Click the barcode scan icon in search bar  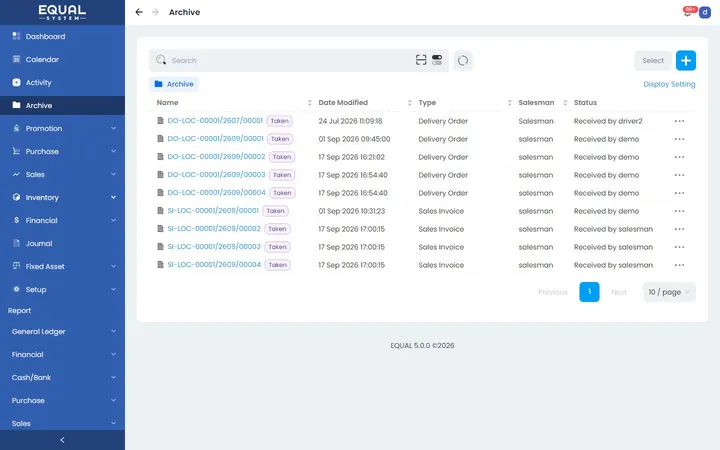421,60
